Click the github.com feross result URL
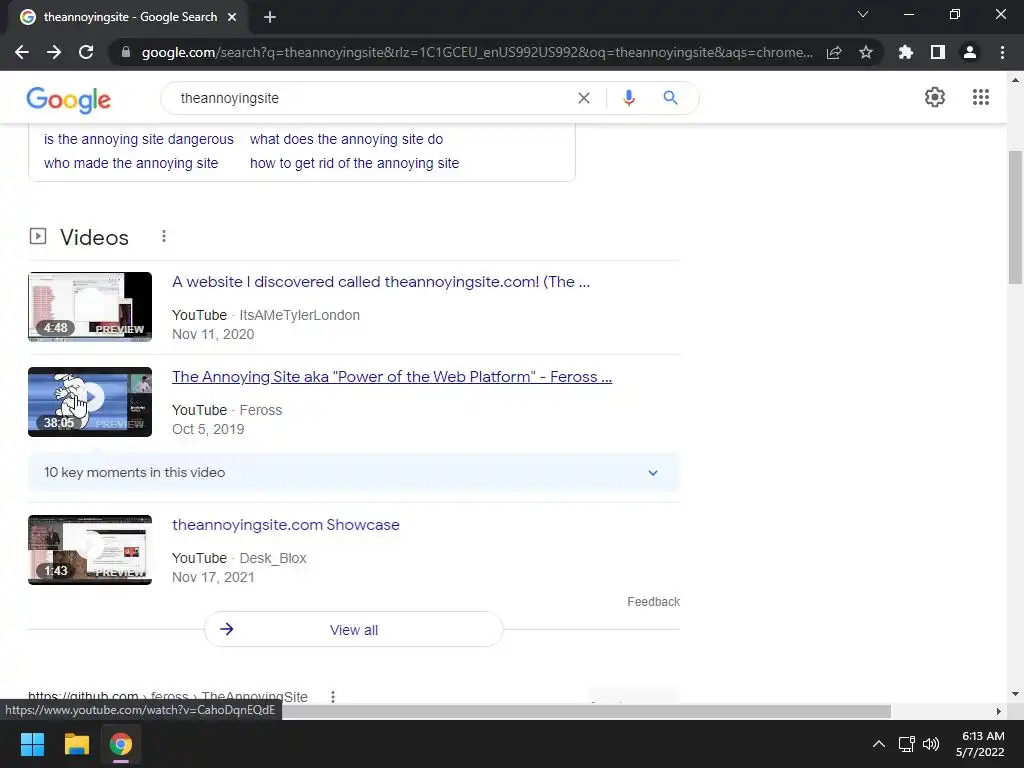Viewport: 1024px width, 768px height. point(168,697)
